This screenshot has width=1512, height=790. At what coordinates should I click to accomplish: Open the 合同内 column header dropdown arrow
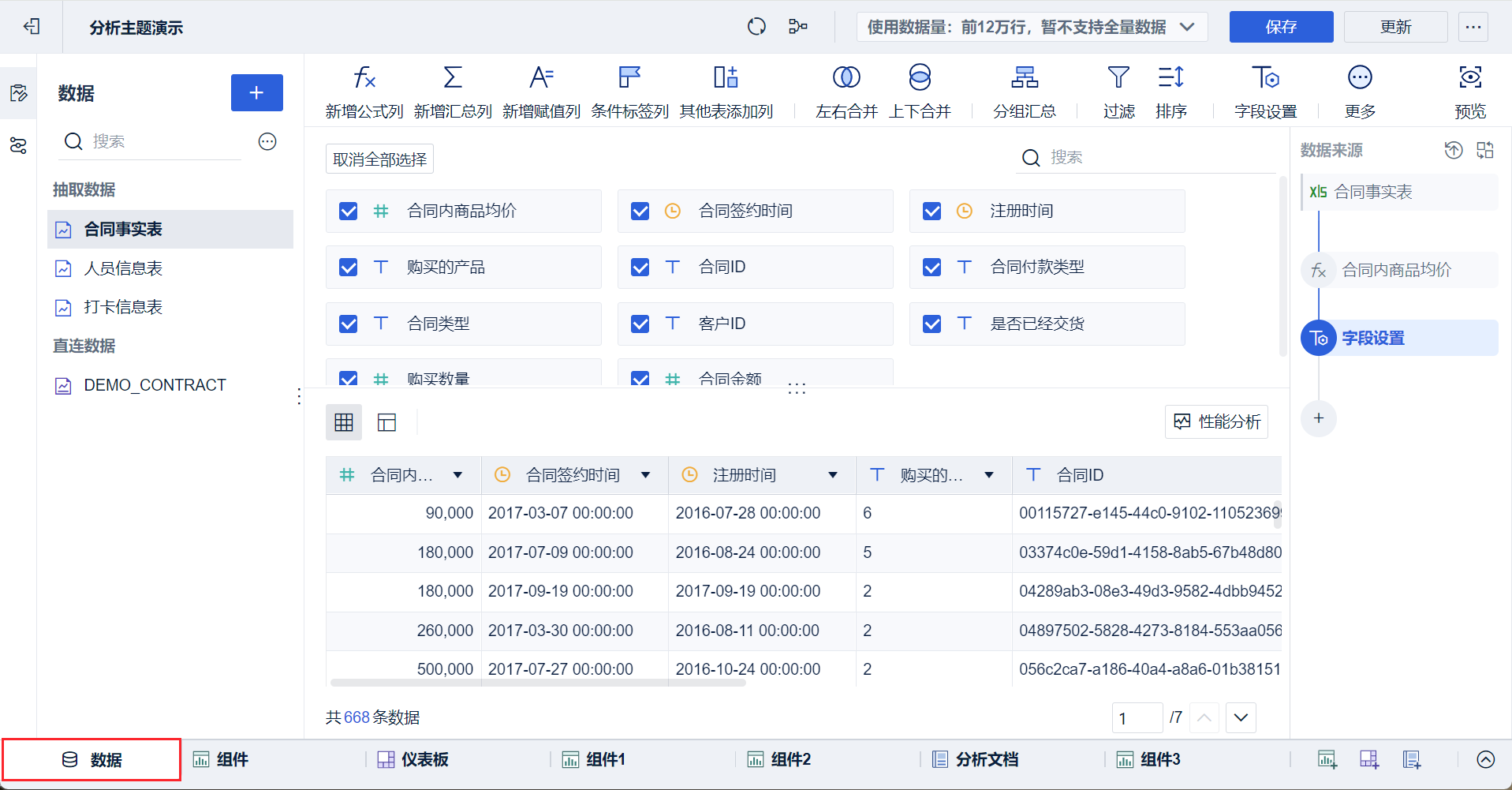click(457, 475)
